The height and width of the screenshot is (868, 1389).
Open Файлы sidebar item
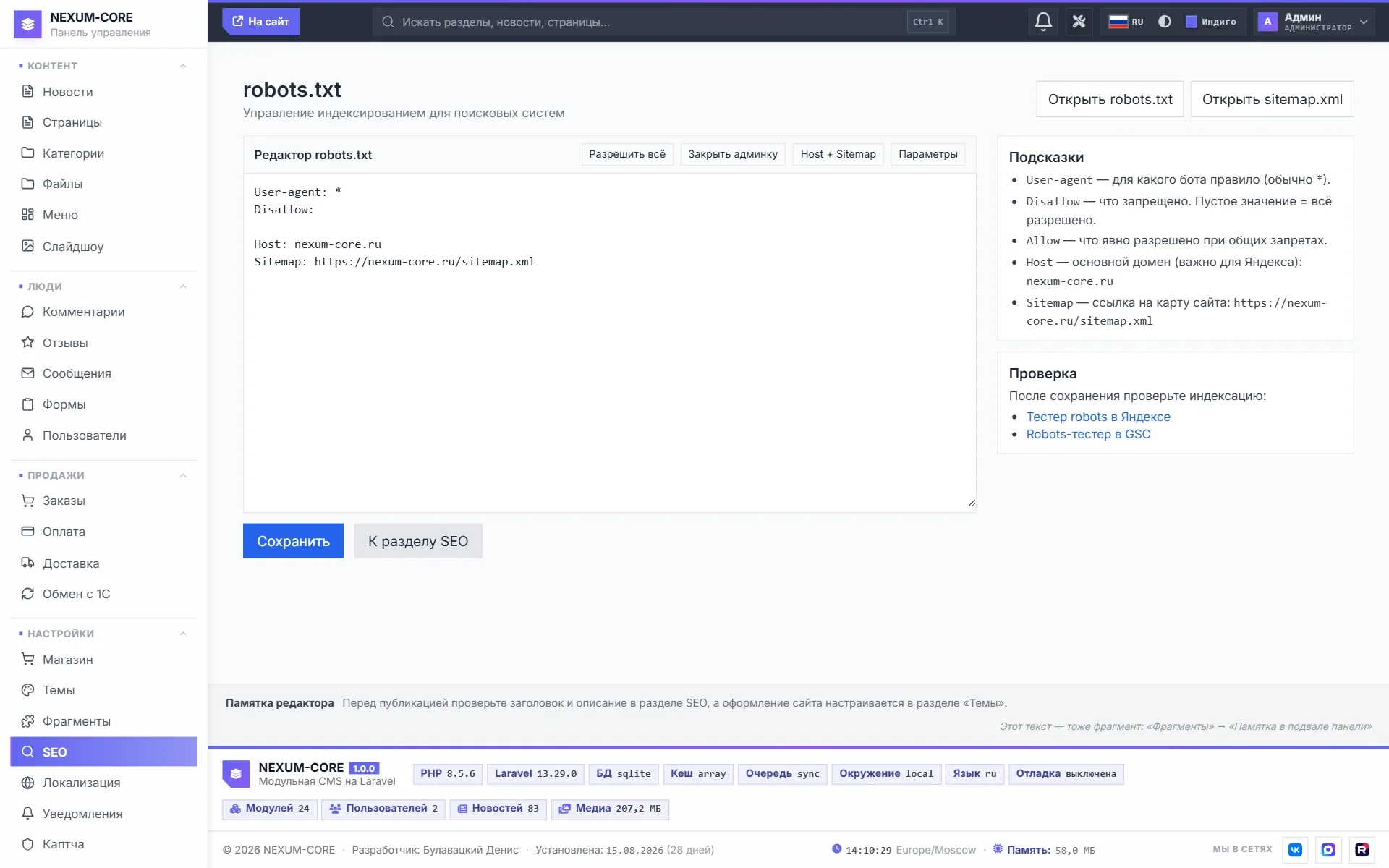click(103, 184)
